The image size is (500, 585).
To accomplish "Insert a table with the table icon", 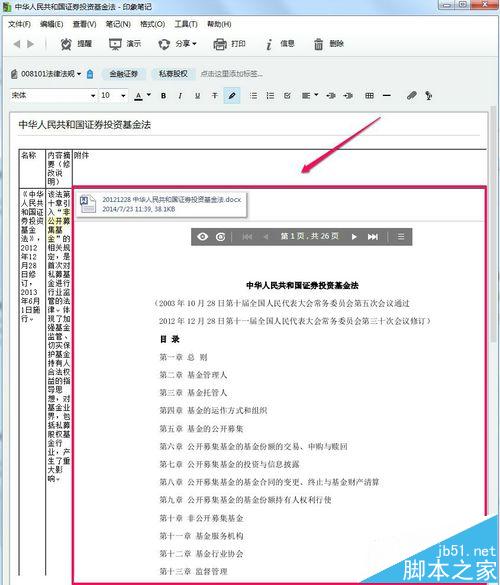I will (x=369, y=96).
